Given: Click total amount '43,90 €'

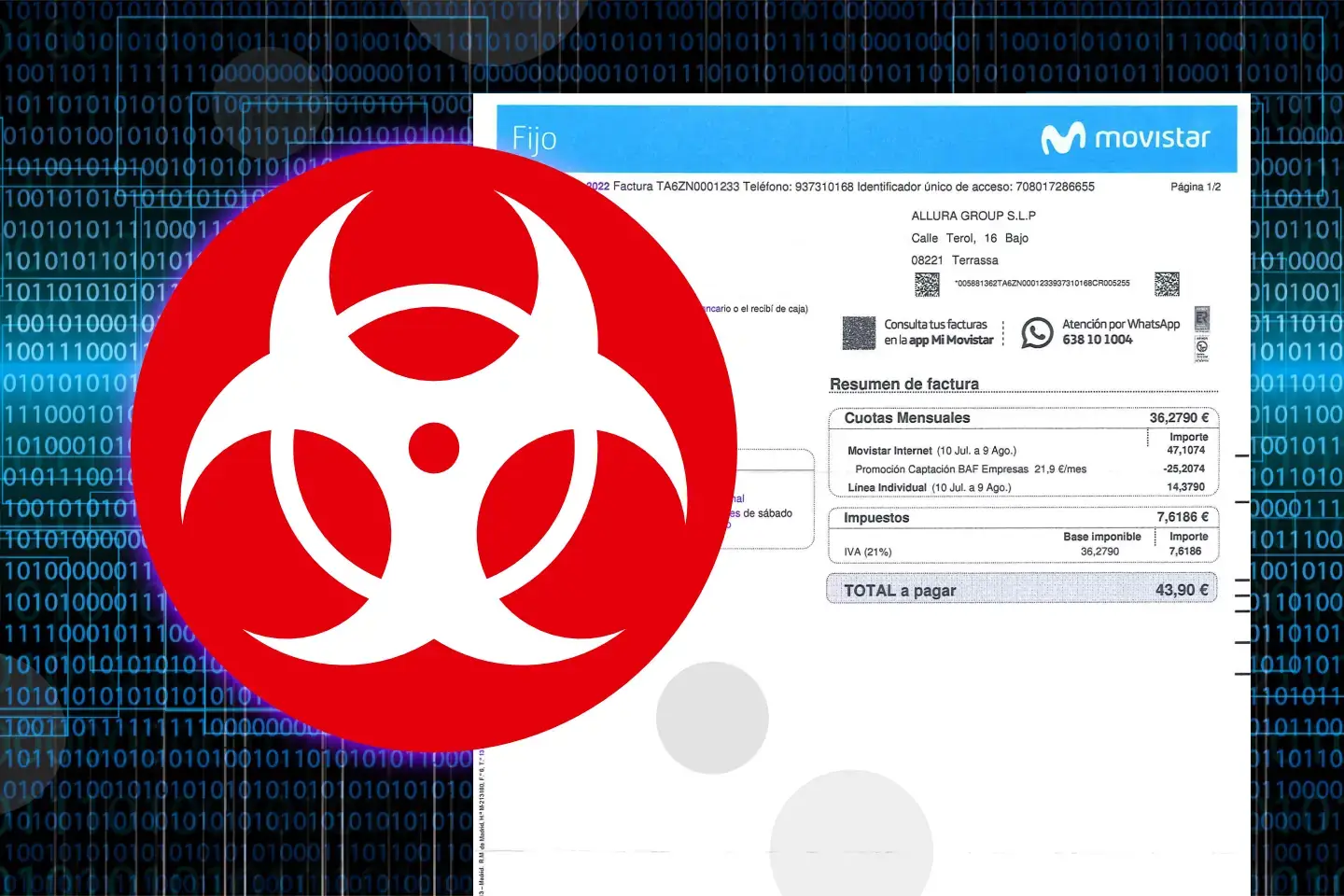Looking at the screenshot, I should coord(1182,590).
